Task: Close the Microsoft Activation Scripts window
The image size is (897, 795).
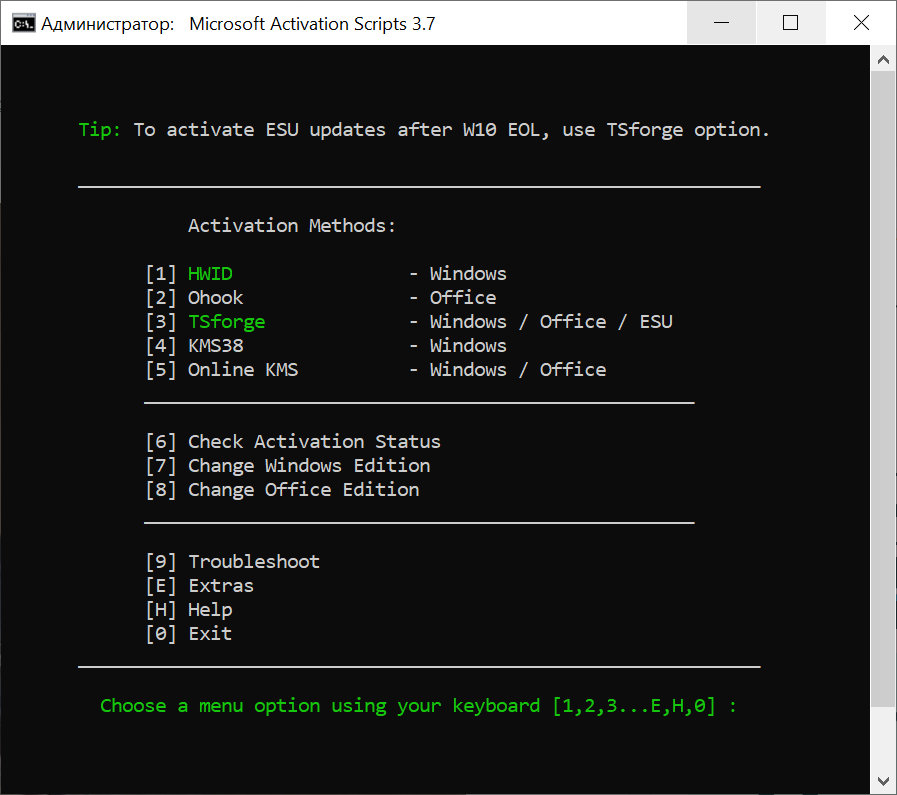Action: 861,23
